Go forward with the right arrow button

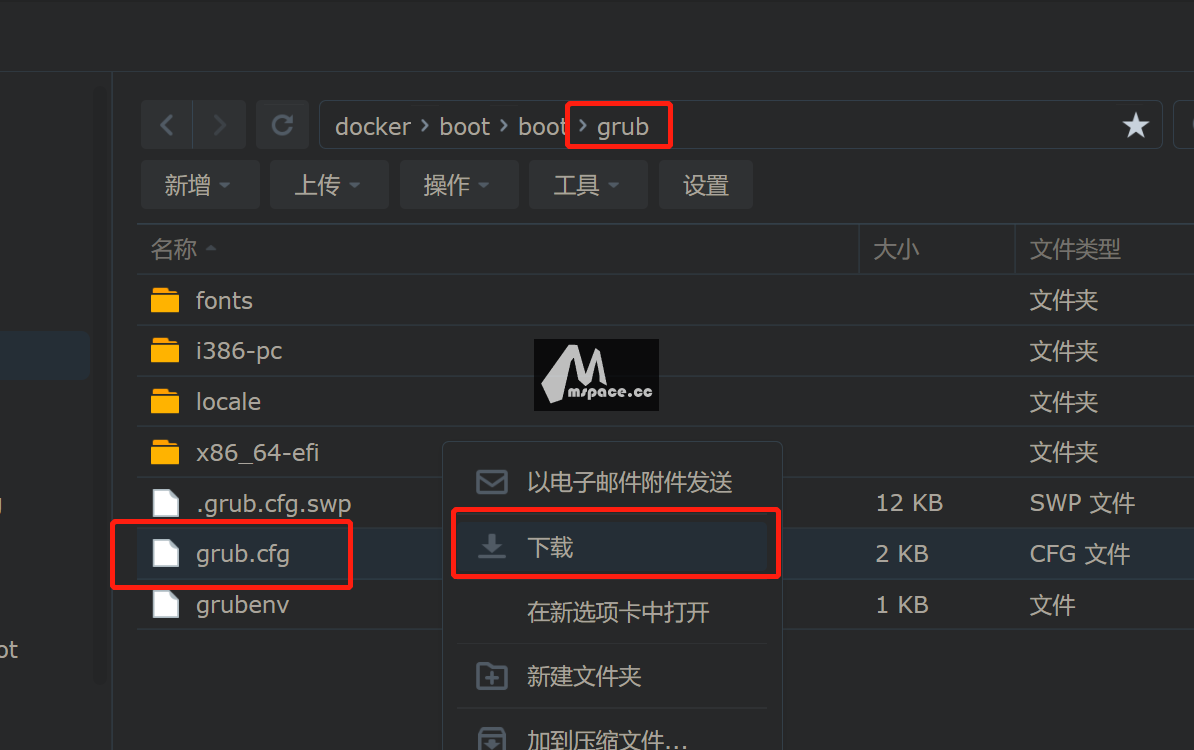(219, 125)
